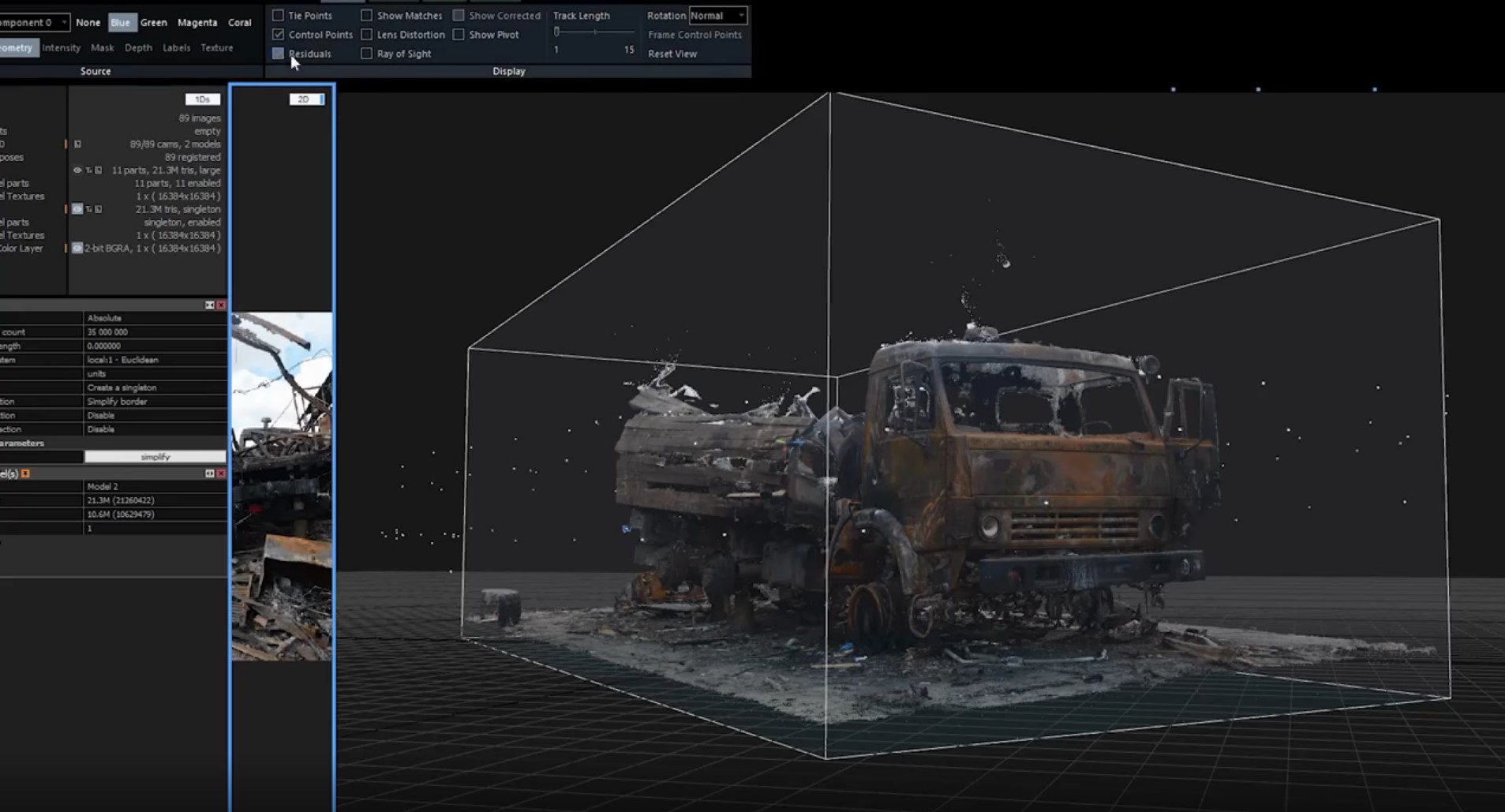Adjust the Track Length slider handle
The image size is (1505, 812).
click(556, 32)
